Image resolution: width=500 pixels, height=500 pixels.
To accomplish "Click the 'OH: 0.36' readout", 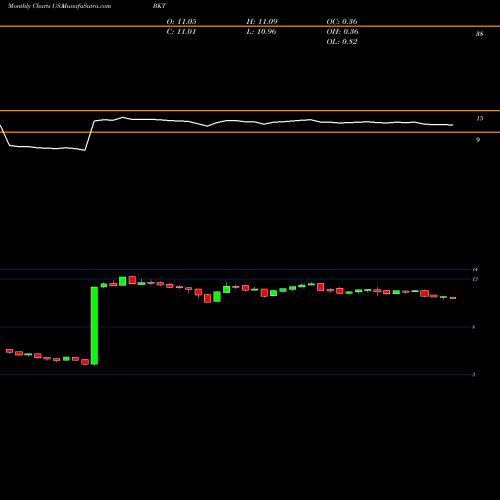I will [342, 32].
